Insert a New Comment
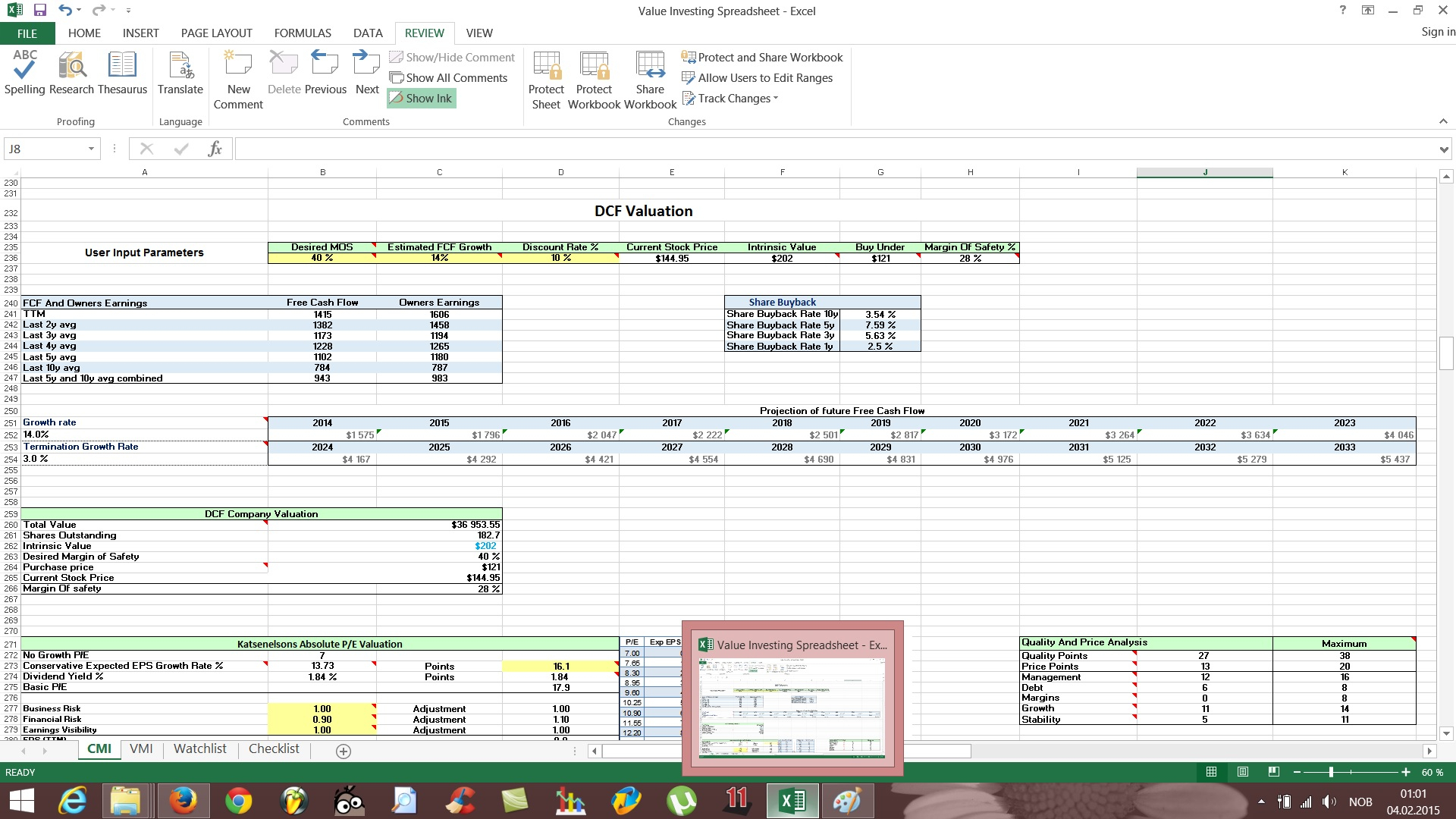The width and height of the screenshot is (1456, 819). pyautogui.click(x=238, y=80)
